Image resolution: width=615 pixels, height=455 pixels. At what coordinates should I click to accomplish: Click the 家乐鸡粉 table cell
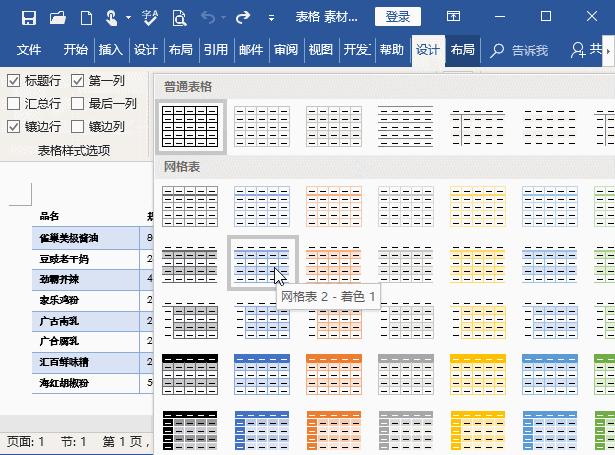coord(86,300)
